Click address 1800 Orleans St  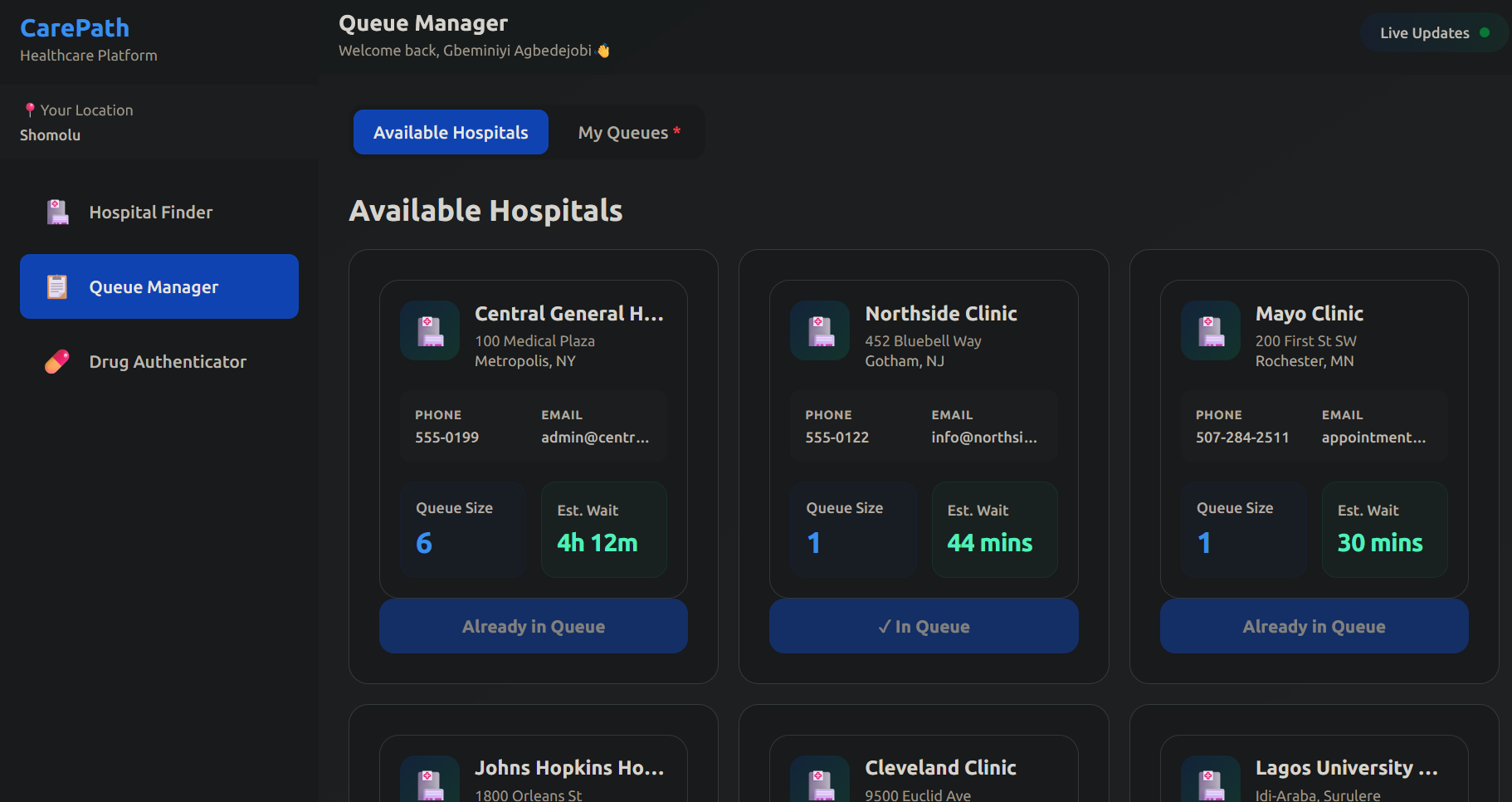529,795
